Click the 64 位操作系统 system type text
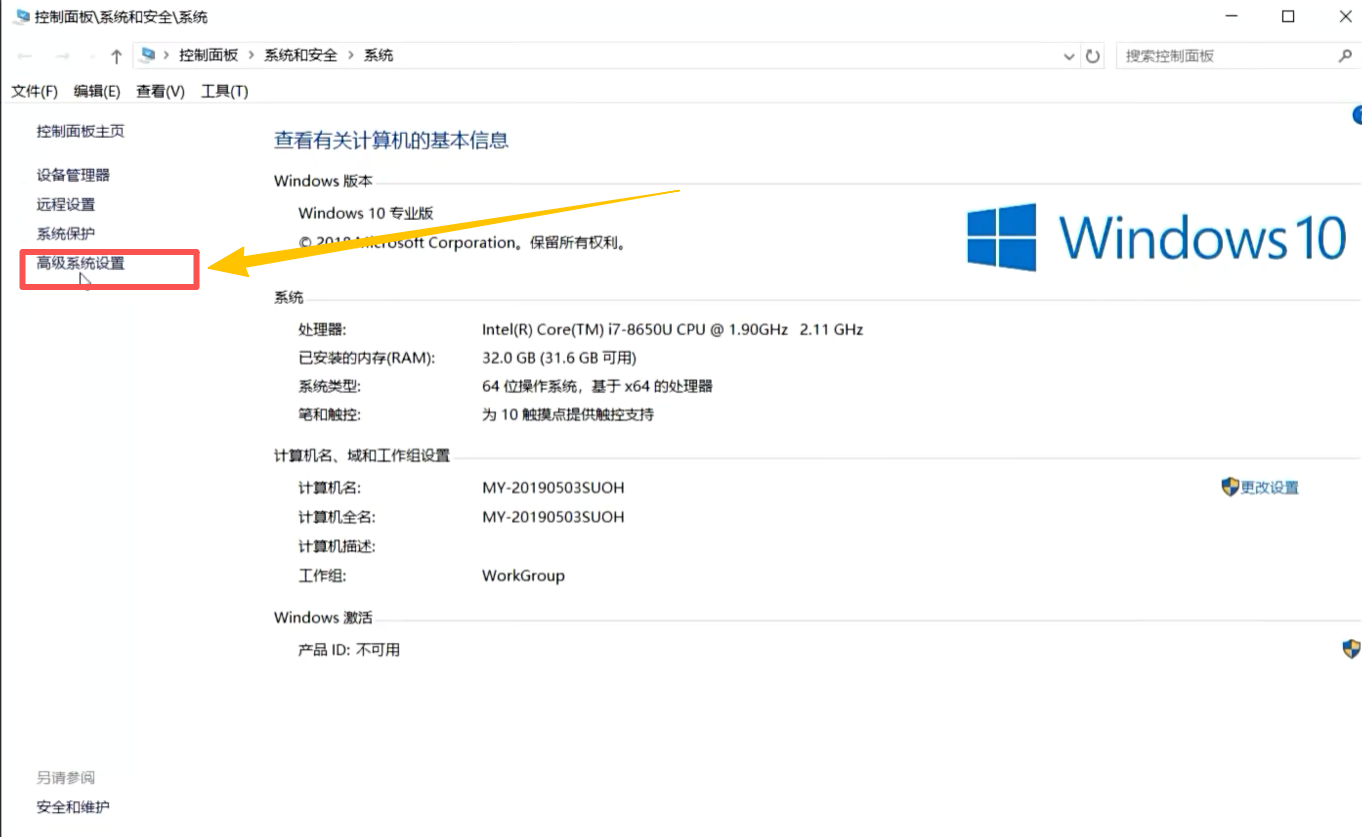1362x837 pixels. point(597,386)
